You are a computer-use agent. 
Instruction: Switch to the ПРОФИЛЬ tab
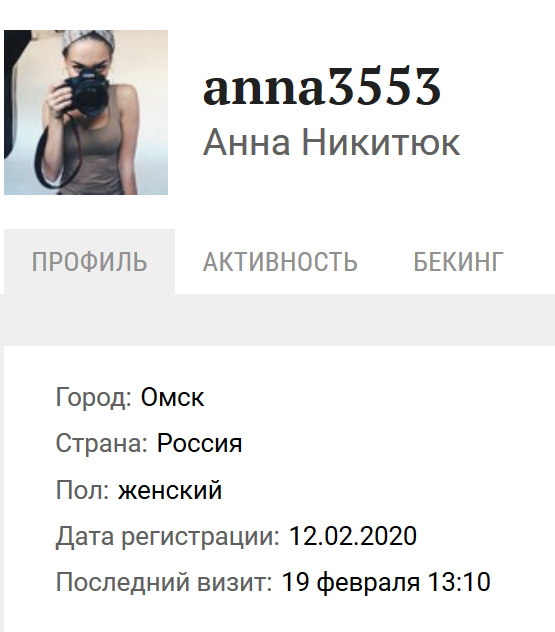89,262
